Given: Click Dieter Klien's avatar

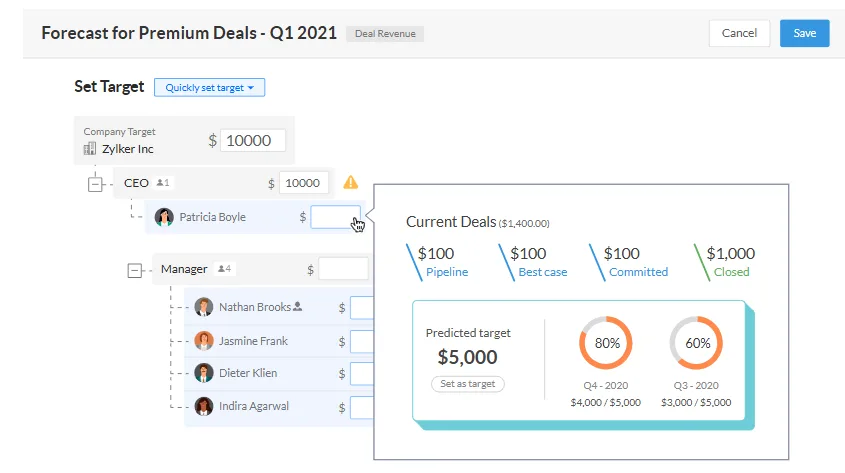Looking at the screenshot, I should [204, 373].
